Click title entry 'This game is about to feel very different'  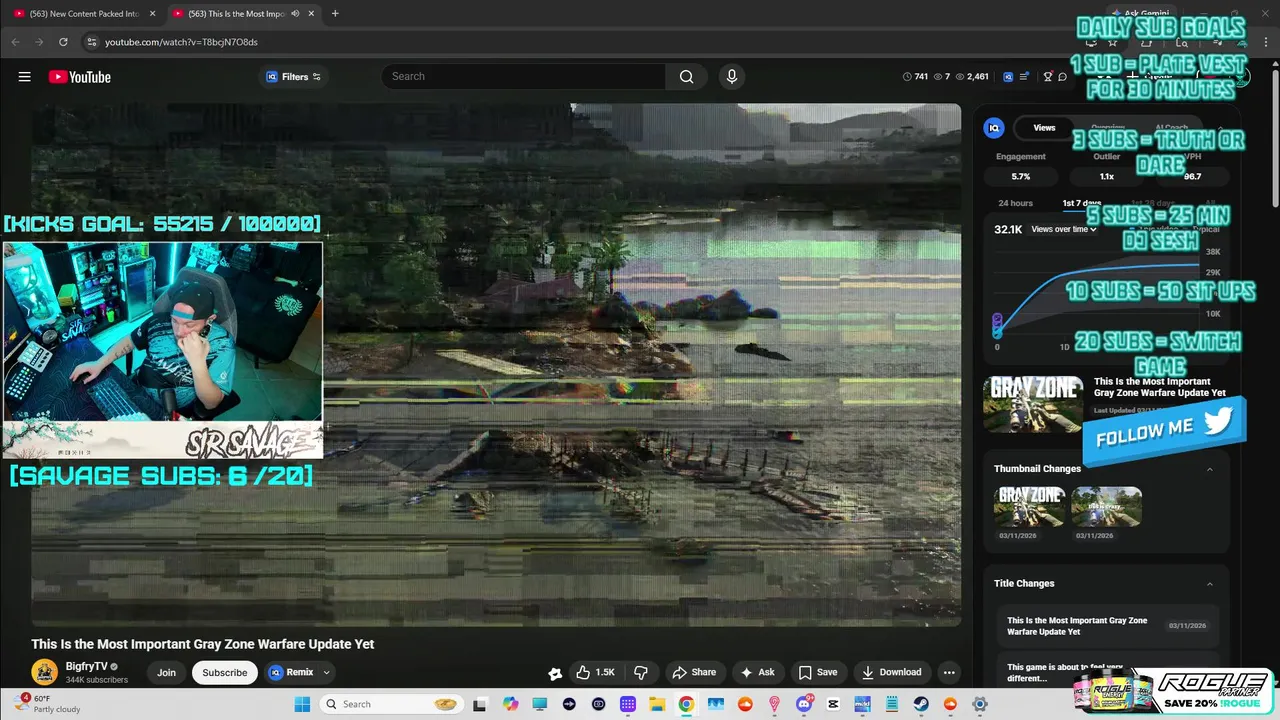click(x=1065, y=672)
